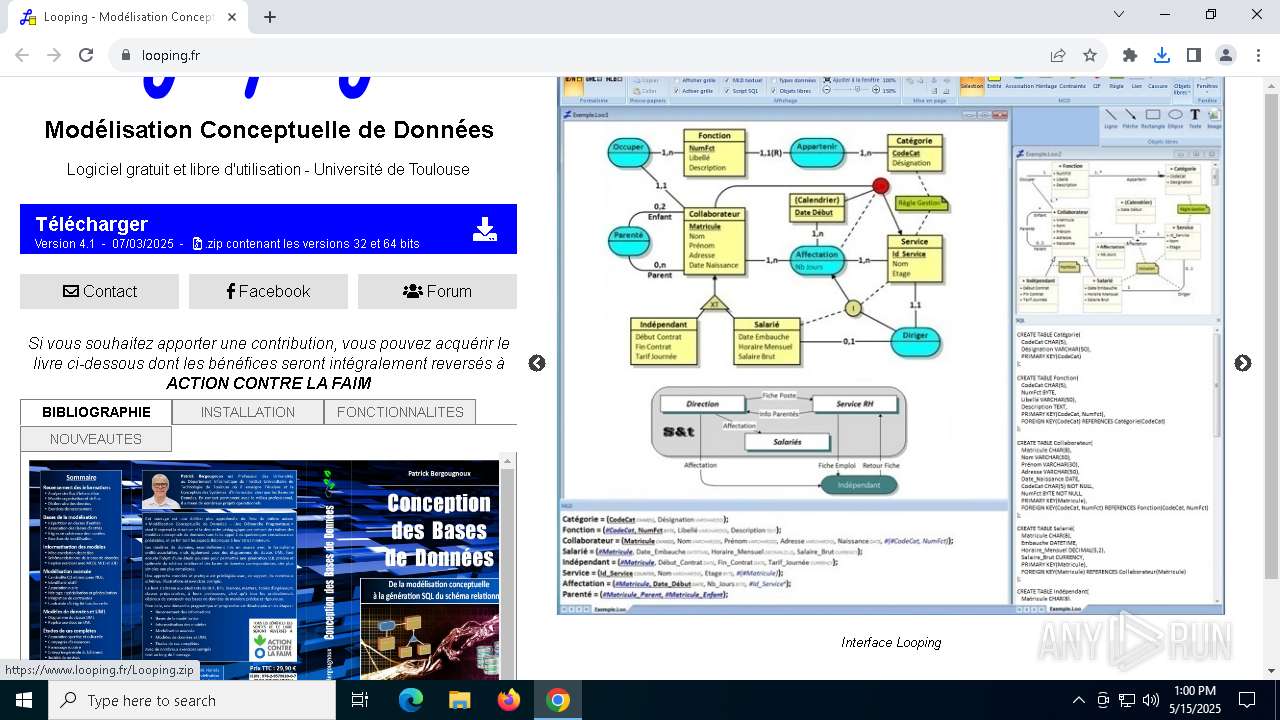This screenshot has height=720, width=1280.
Task: Open the Chrome downloads icon
Action: click(x=1162, y=56)
